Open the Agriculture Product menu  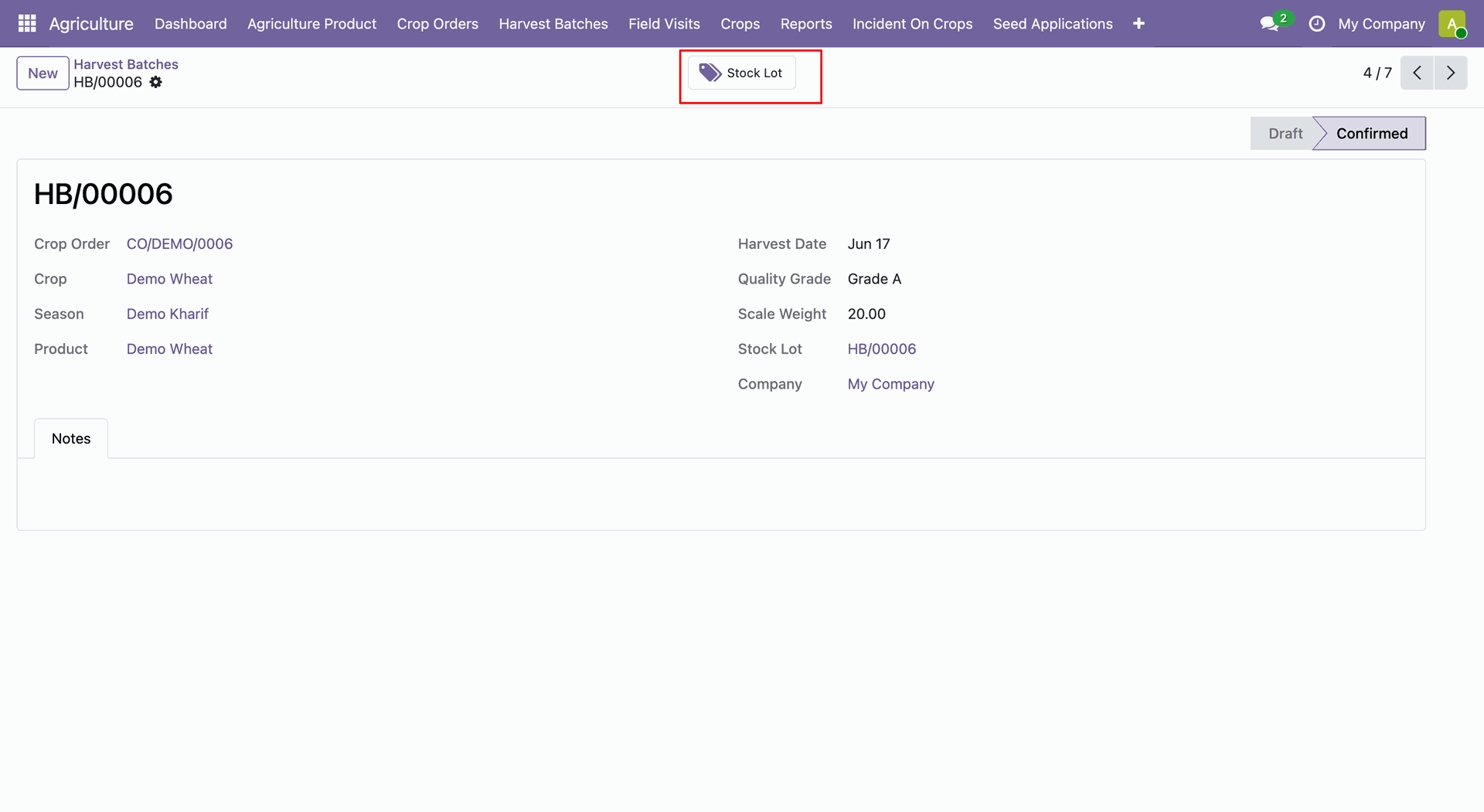click(x=311, y=24)
